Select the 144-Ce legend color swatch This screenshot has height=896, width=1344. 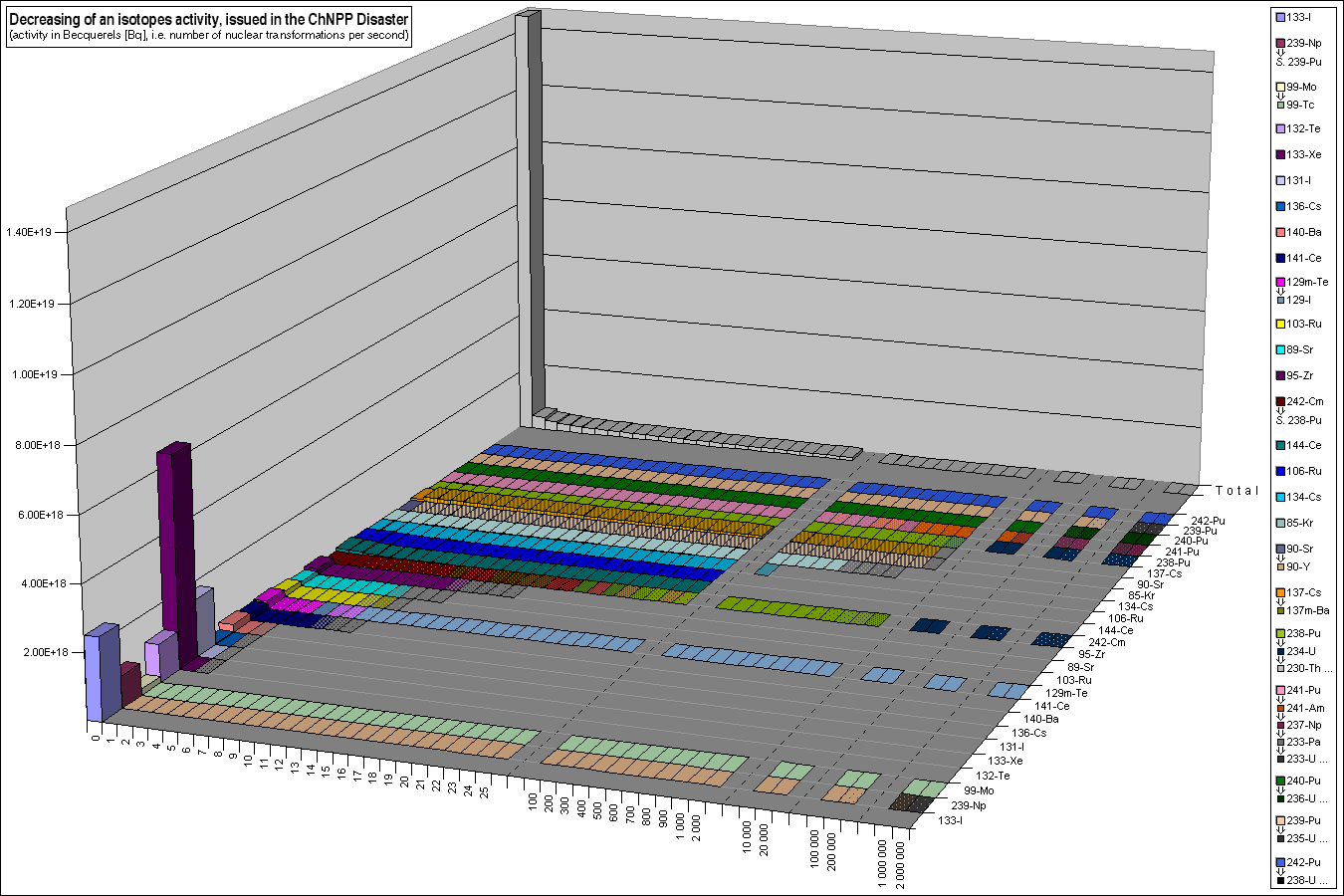coord(1280,446)
